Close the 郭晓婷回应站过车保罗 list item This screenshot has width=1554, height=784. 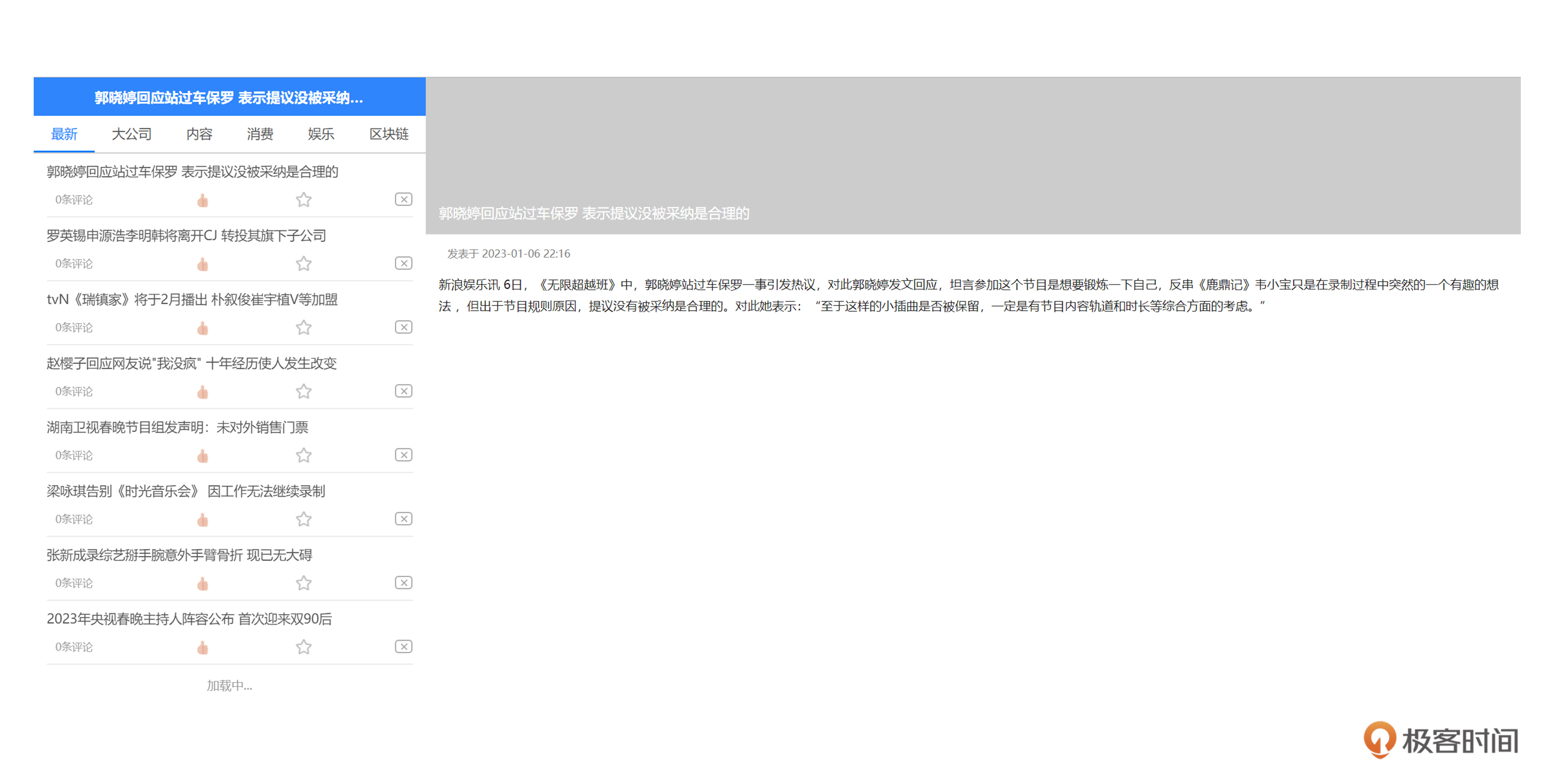click(403, 199)
